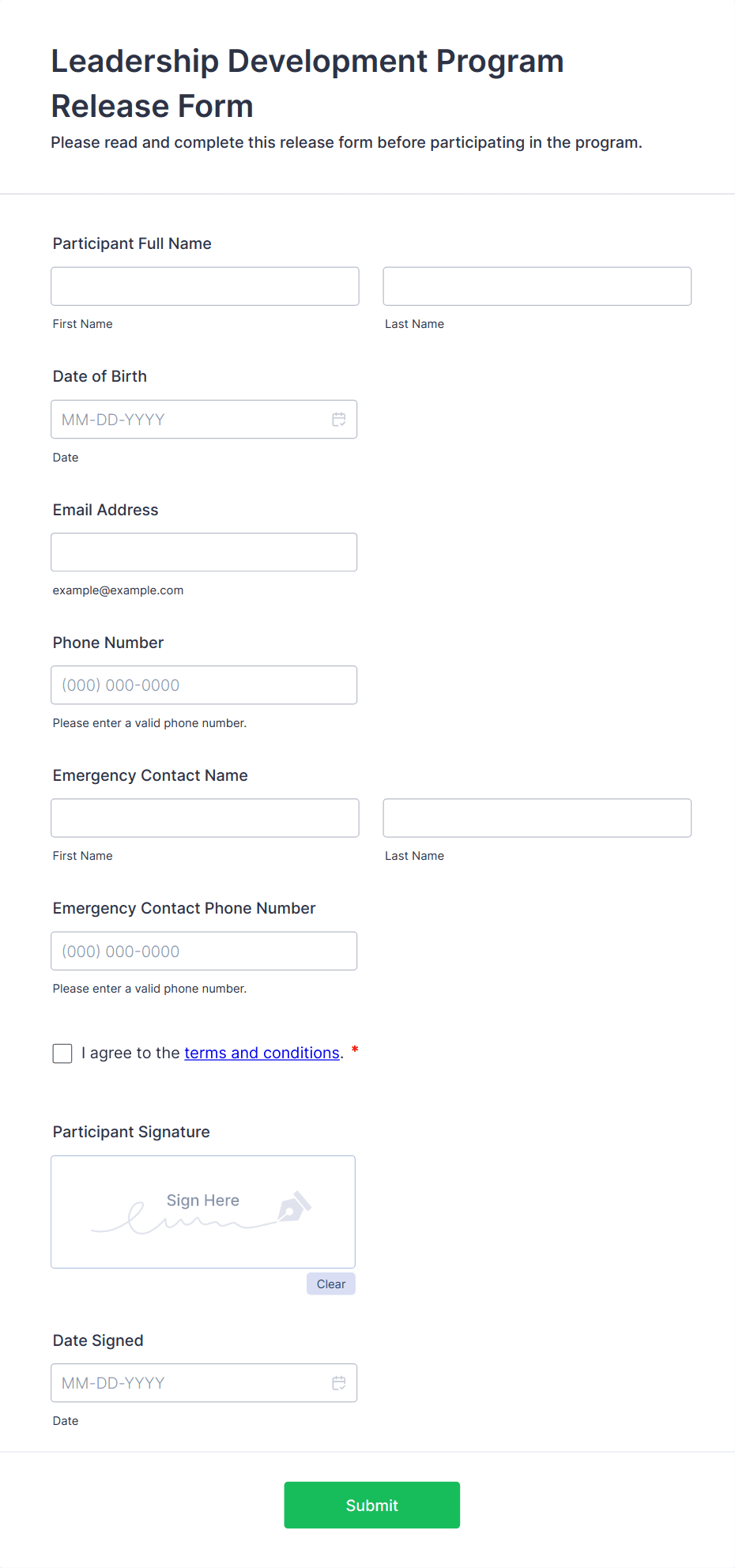
Task: Focus the emergency contact Last Name field
Action: tap(537, 818)
